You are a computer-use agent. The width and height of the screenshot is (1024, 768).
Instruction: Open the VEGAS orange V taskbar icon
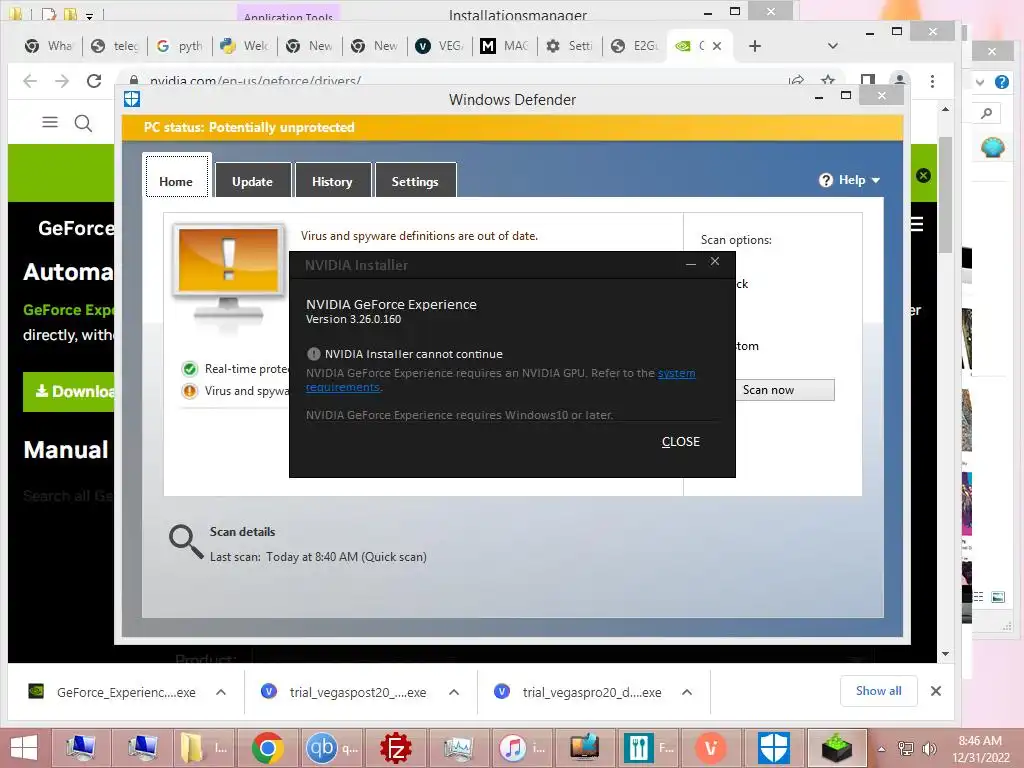[x=711, y=748]
